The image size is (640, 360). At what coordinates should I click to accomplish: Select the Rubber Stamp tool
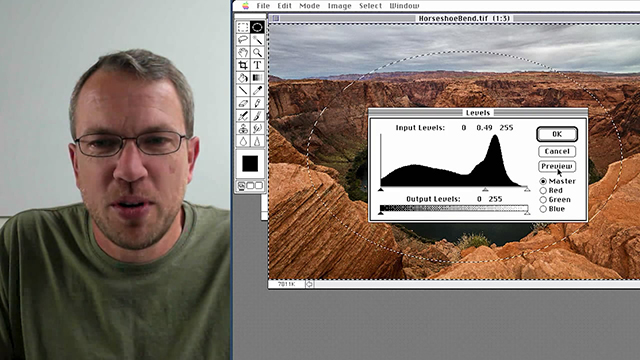(x=243, y=129)
